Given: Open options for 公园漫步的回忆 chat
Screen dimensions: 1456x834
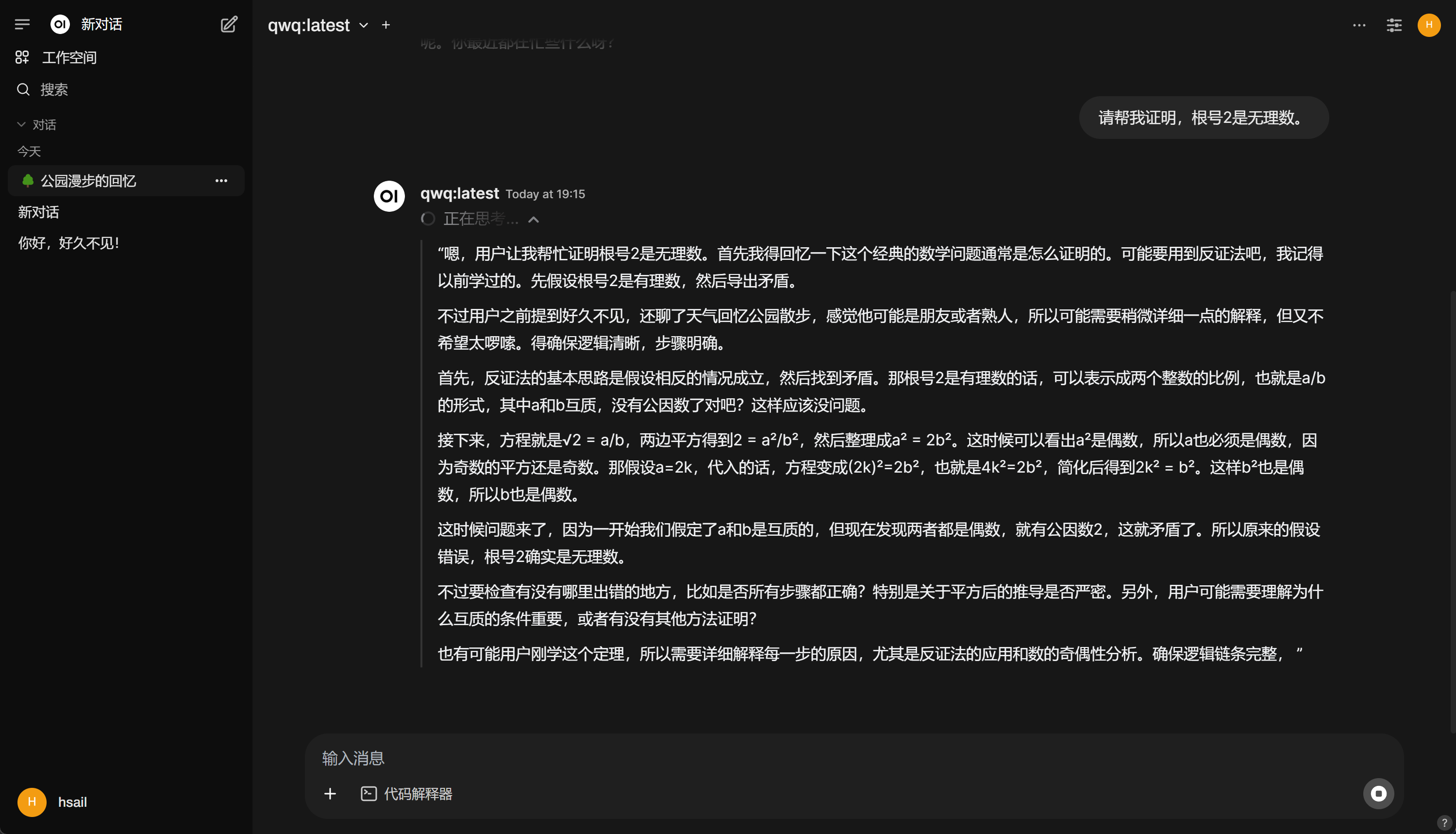Looking at the screenshot, I should (x=221, y=181).
